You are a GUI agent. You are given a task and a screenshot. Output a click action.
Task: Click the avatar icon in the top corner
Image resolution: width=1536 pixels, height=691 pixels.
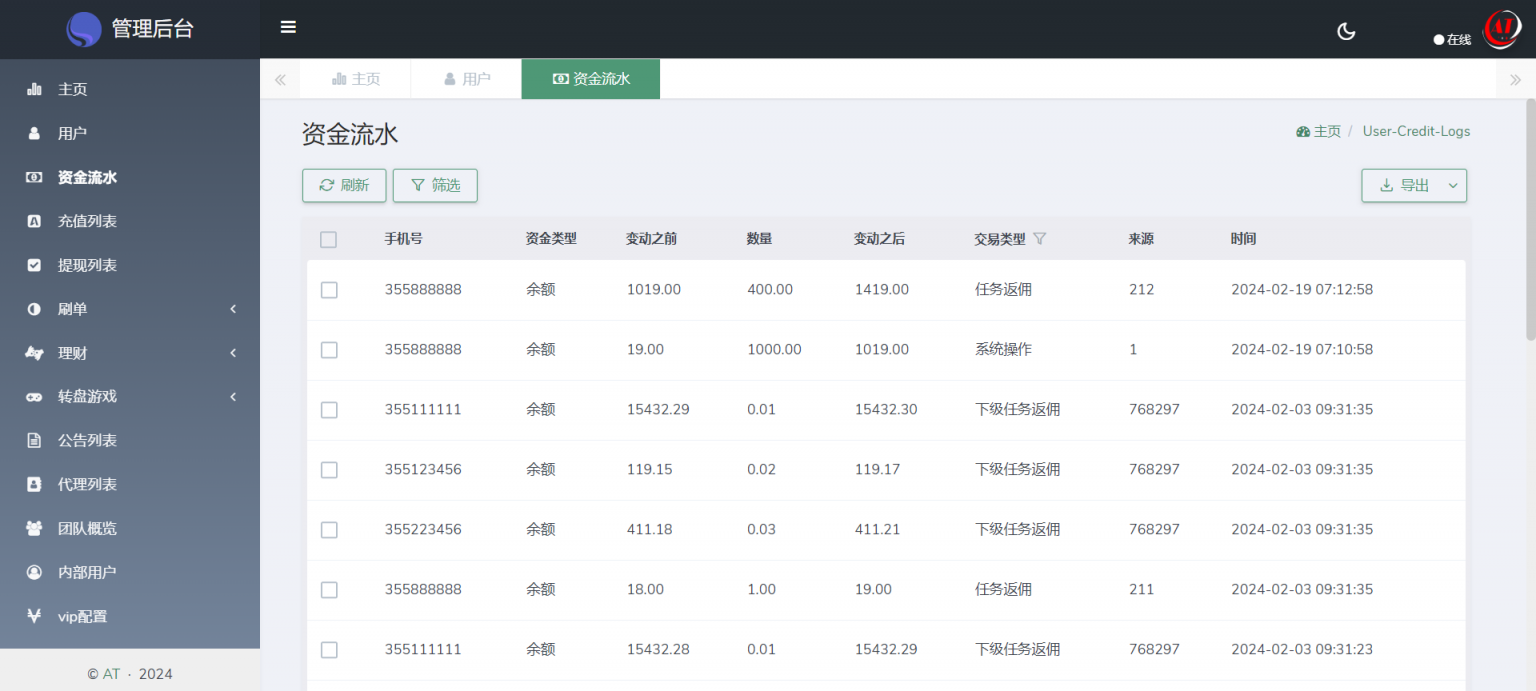point(1501,29)
